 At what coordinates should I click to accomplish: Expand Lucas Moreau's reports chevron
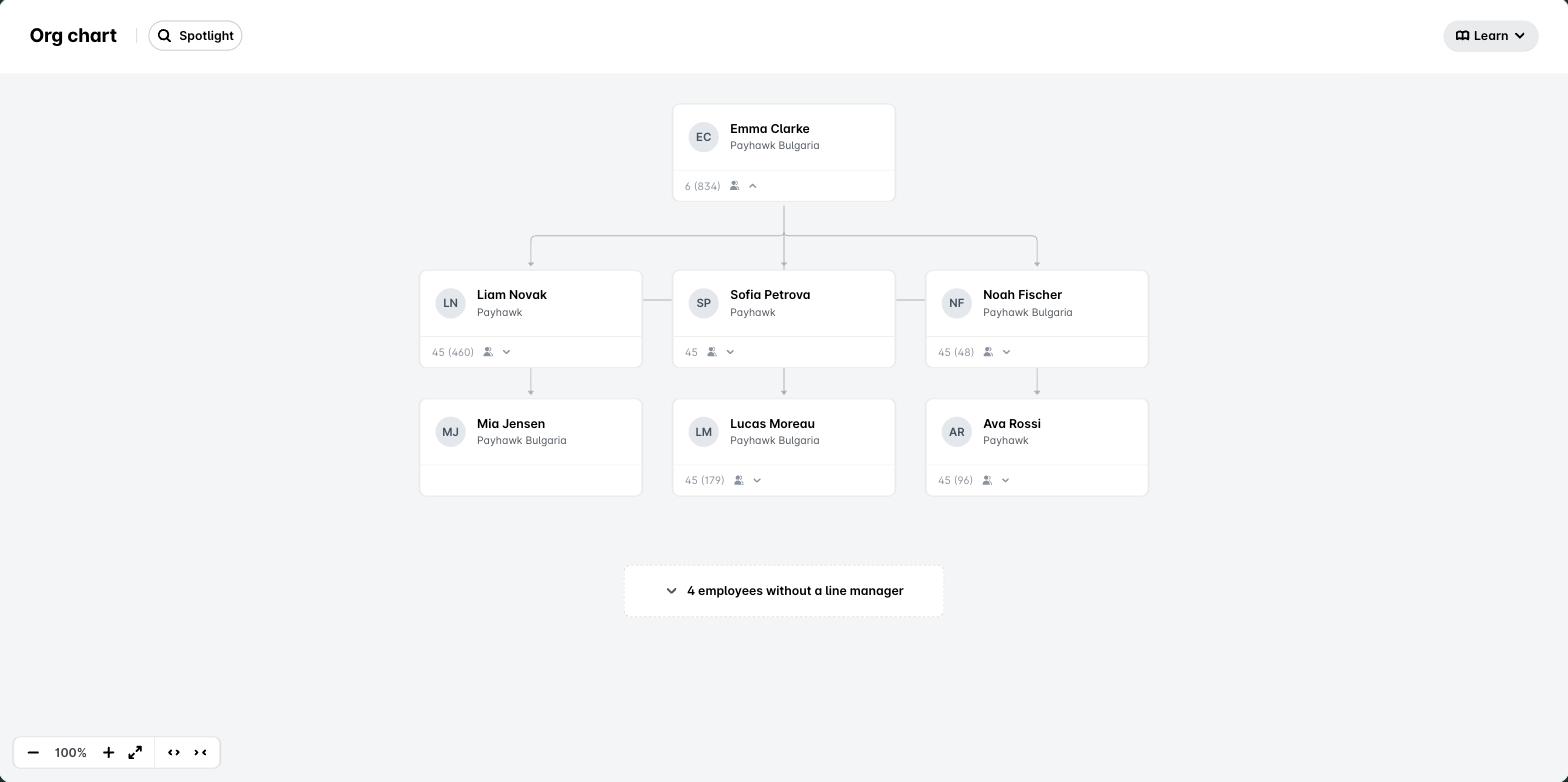(x=757, y=480)
